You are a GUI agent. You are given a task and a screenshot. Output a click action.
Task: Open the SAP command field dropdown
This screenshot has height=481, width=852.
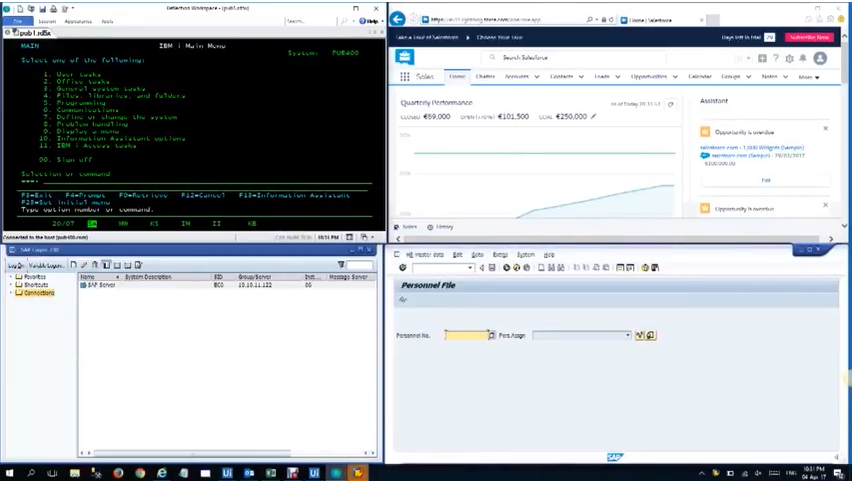(470, 267)
